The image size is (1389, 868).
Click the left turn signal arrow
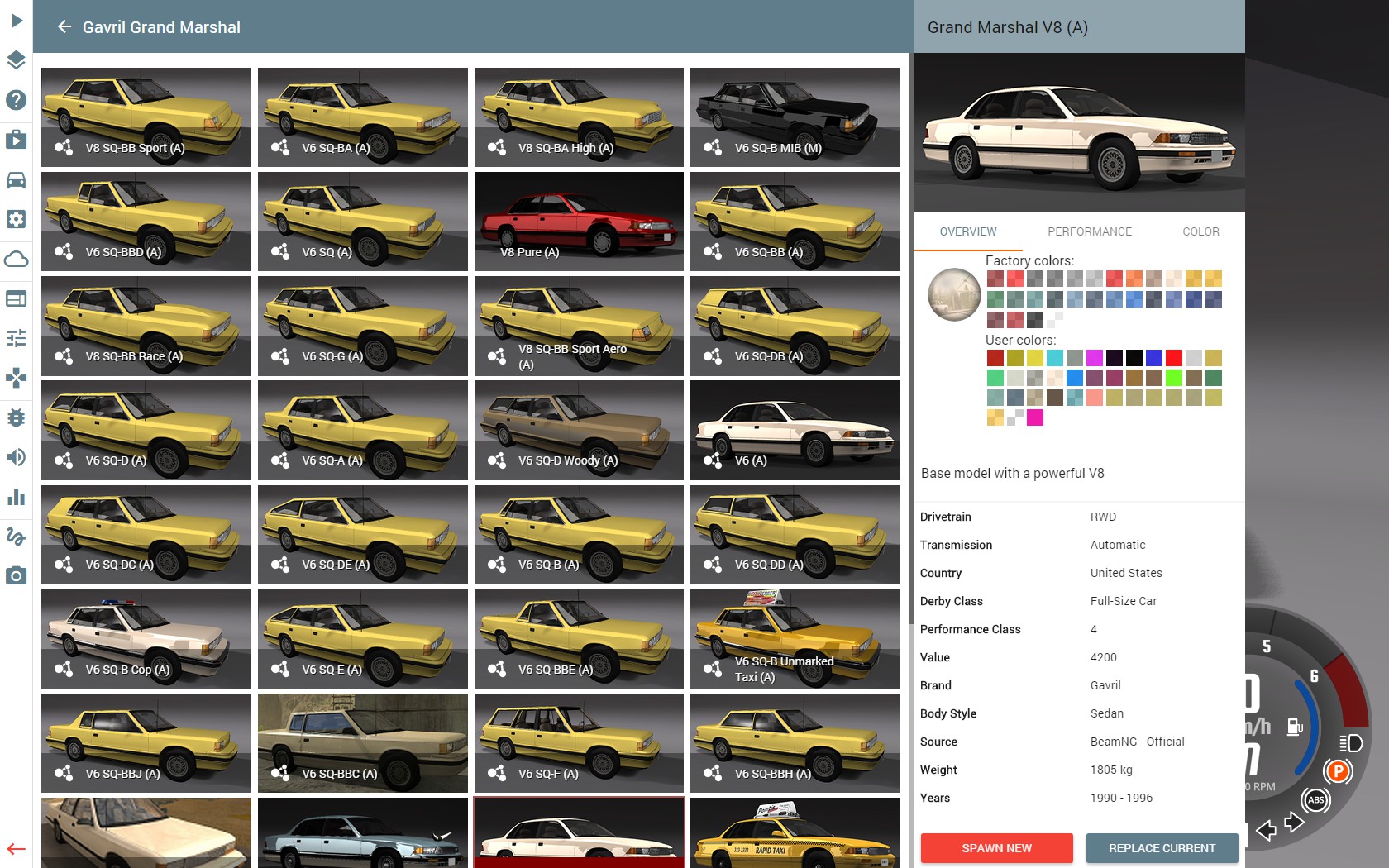coord(1266,830)
